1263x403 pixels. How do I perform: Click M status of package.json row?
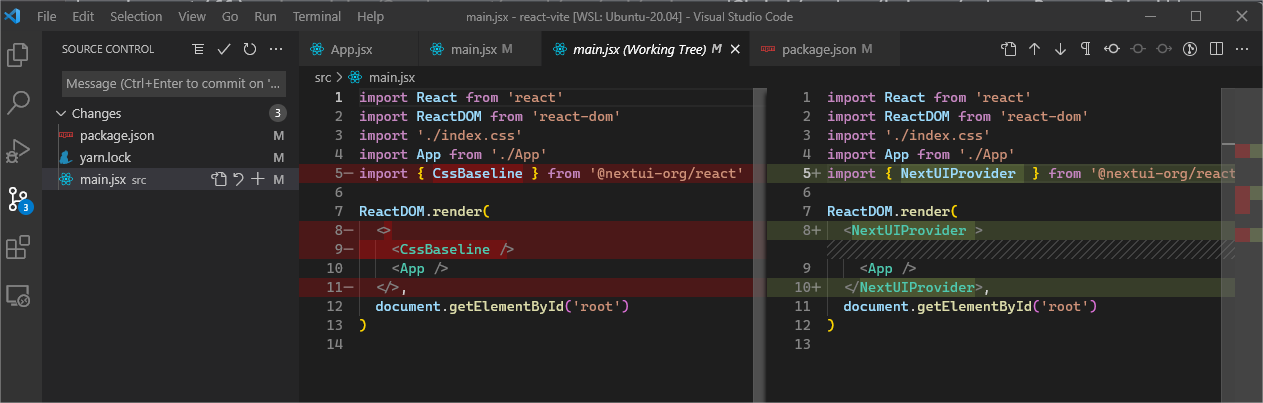pos(279,135)
